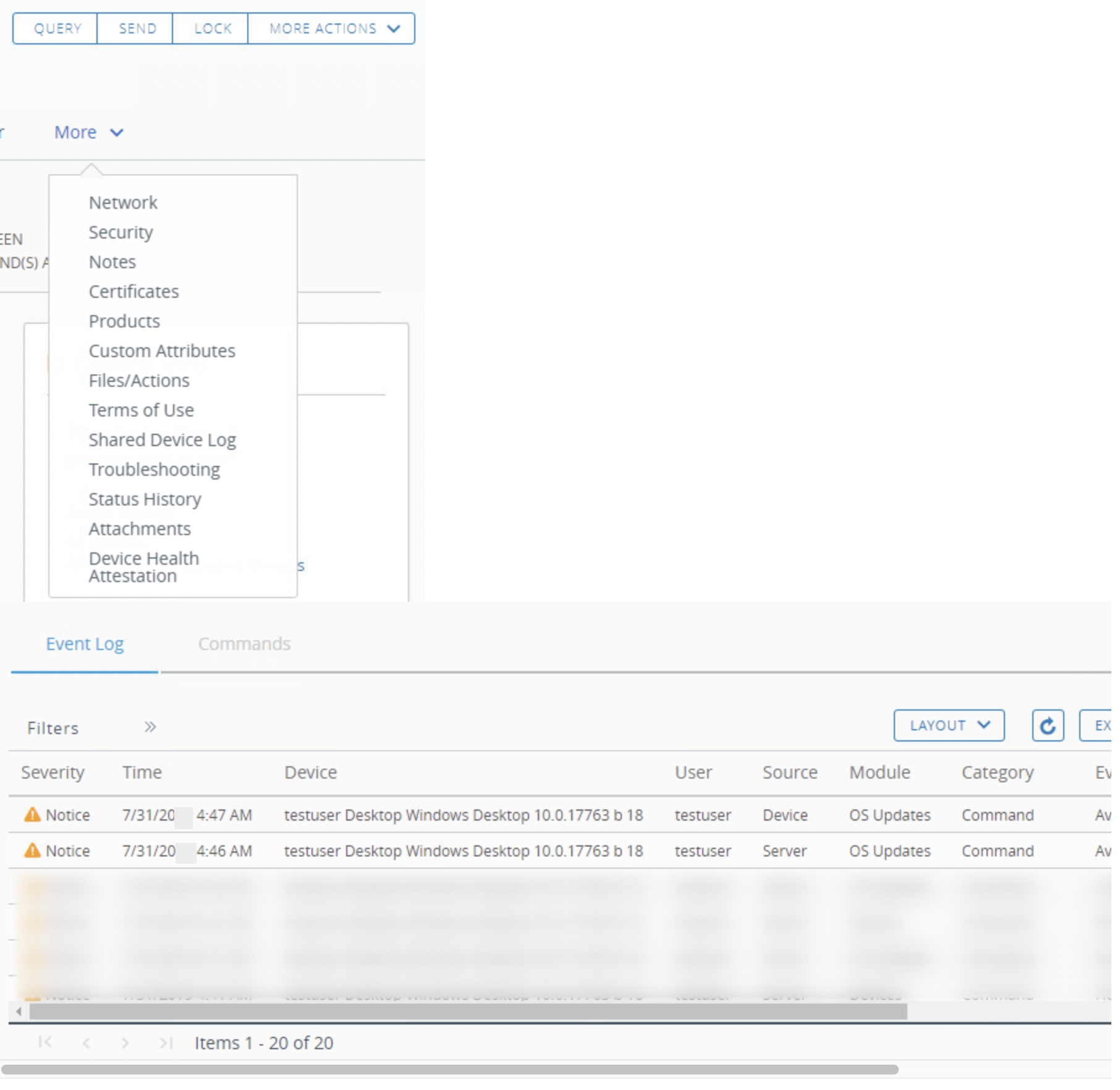This screenshot has width=1120, height=1090.
Task: Collapse the More menu
Action: (x=88, y=132)
